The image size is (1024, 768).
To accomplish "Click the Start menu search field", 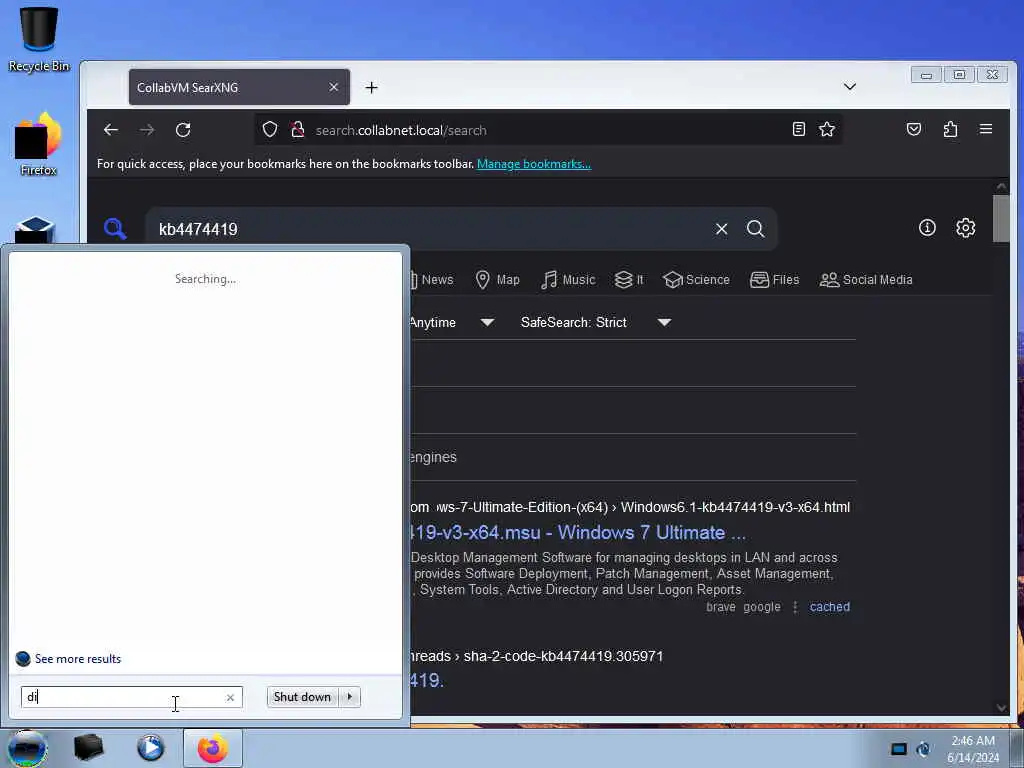I will pyautogui.click(x=124, y=697).
